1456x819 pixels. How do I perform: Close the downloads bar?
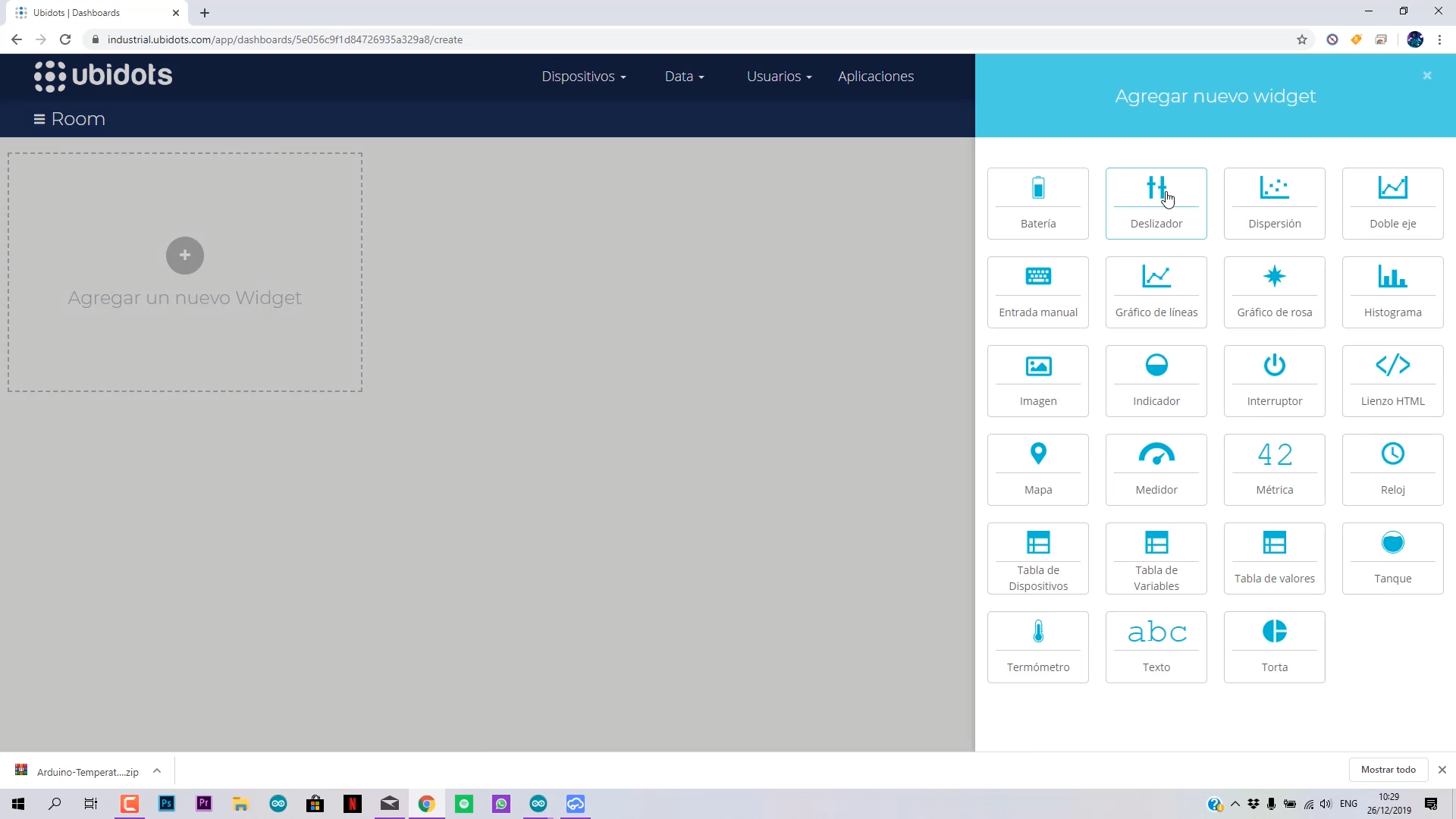1442,770
